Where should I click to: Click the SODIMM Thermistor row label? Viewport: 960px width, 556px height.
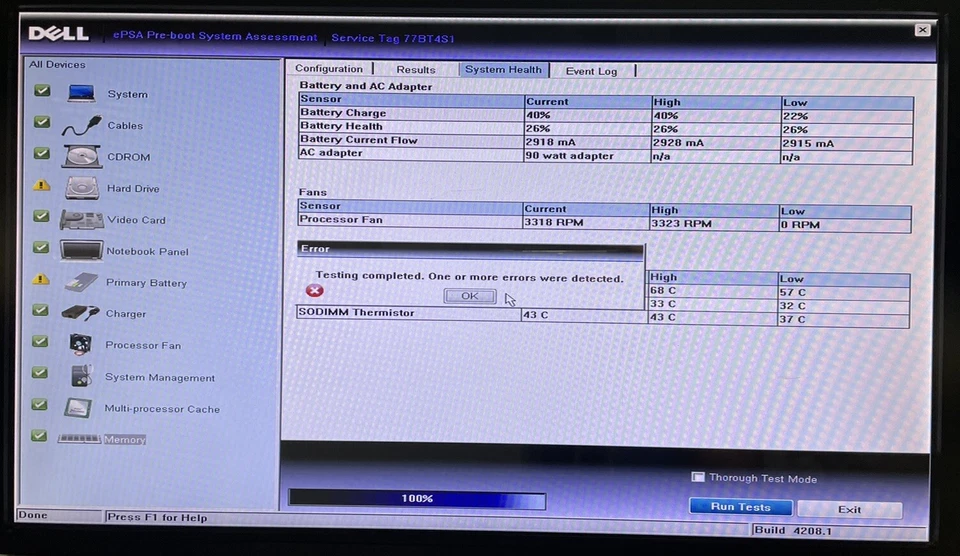point(356,312)
